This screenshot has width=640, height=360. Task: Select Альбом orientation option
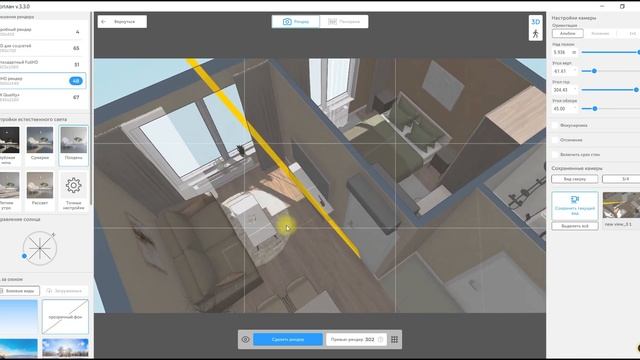coord(567,33)
